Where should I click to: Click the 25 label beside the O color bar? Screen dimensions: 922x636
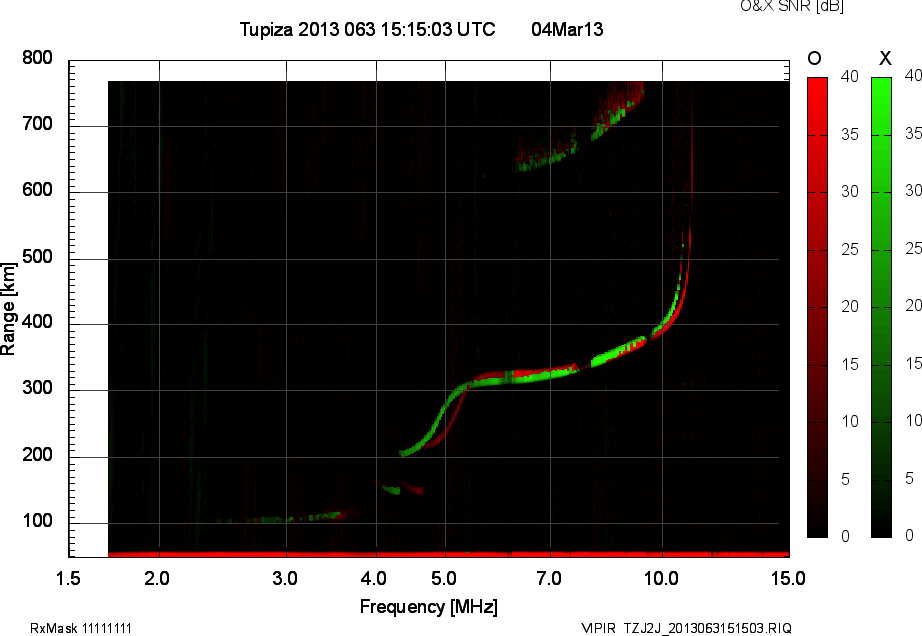pyautogui.click(x=850, y=250)
